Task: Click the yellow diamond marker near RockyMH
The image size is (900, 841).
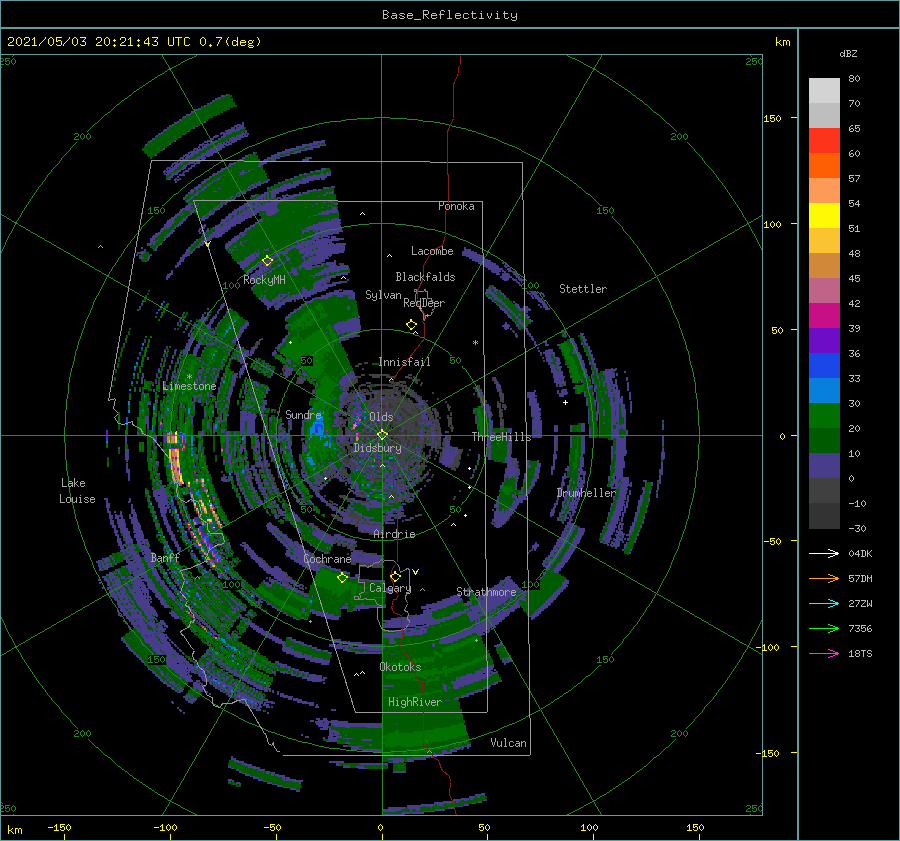Action: [x=267, y=261]
